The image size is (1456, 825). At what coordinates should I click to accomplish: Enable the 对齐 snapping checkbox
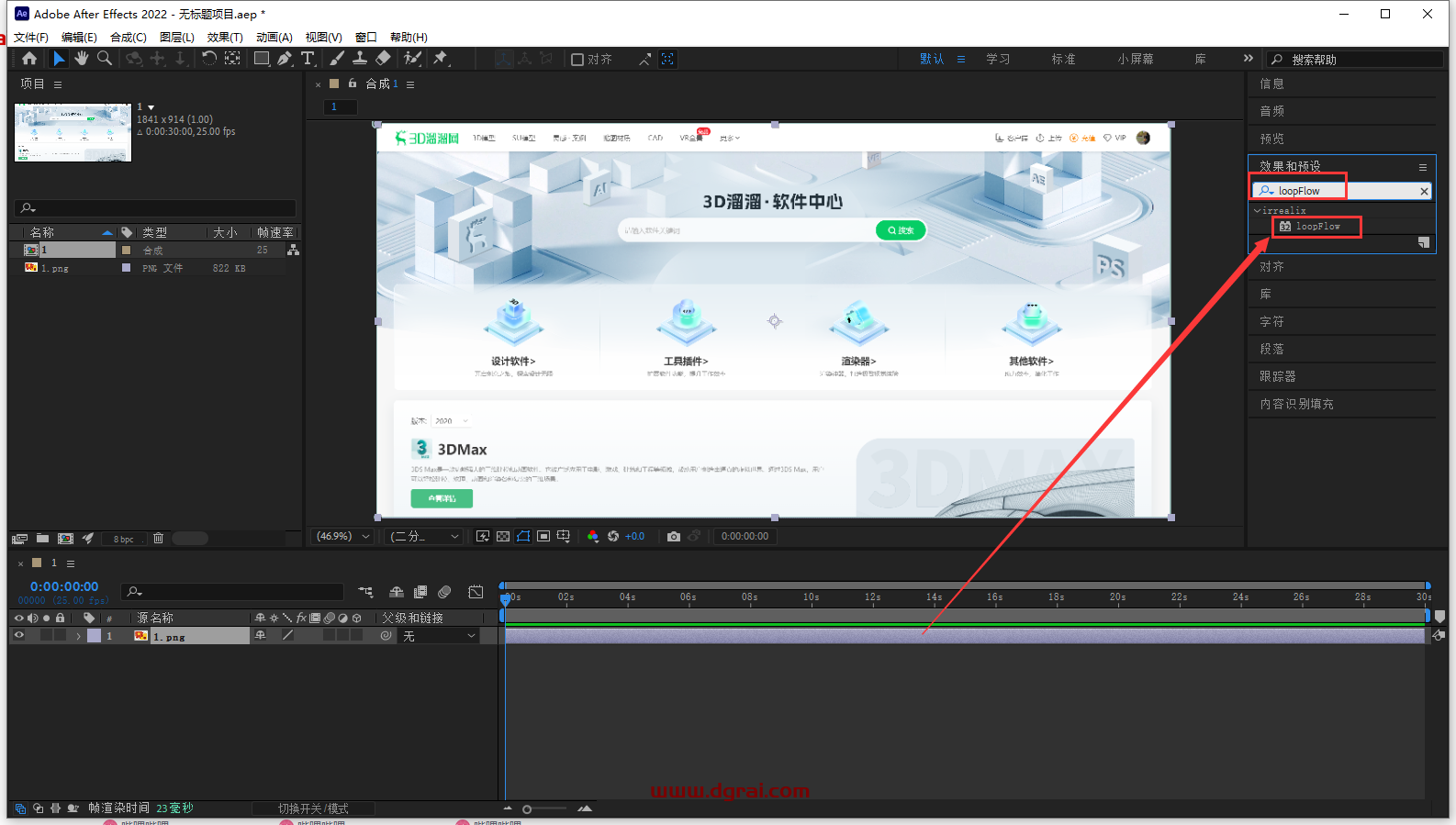point(577,60)
